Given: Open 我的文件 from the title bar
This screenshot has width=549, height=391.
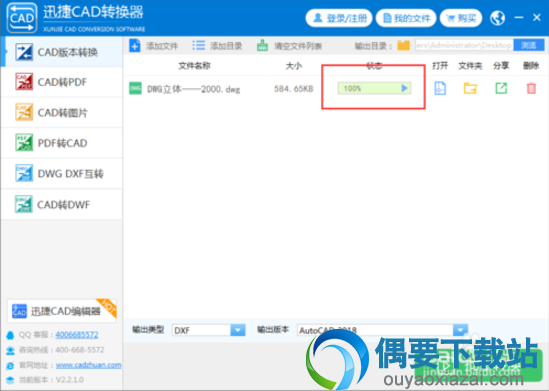Looking at the screenshot, I should click(x=406, y=18).
